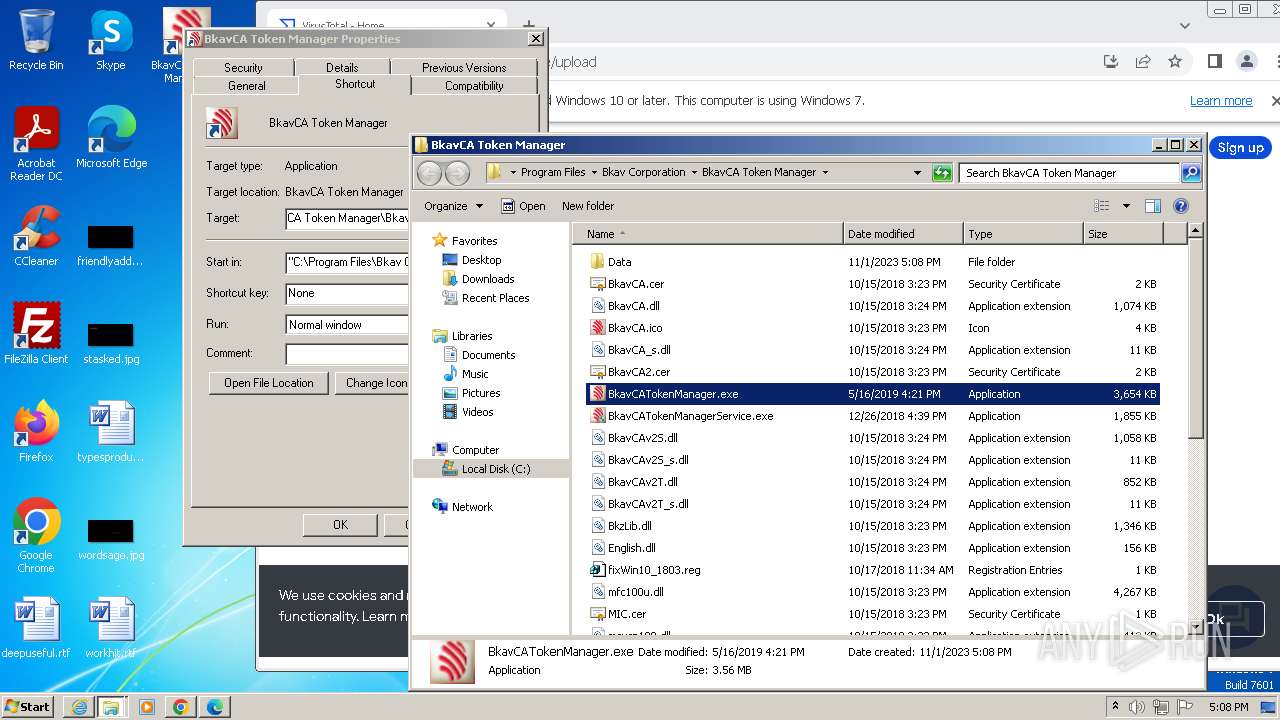Focus the Search BkavCA Token Manager field

(x=1069, y=173)
